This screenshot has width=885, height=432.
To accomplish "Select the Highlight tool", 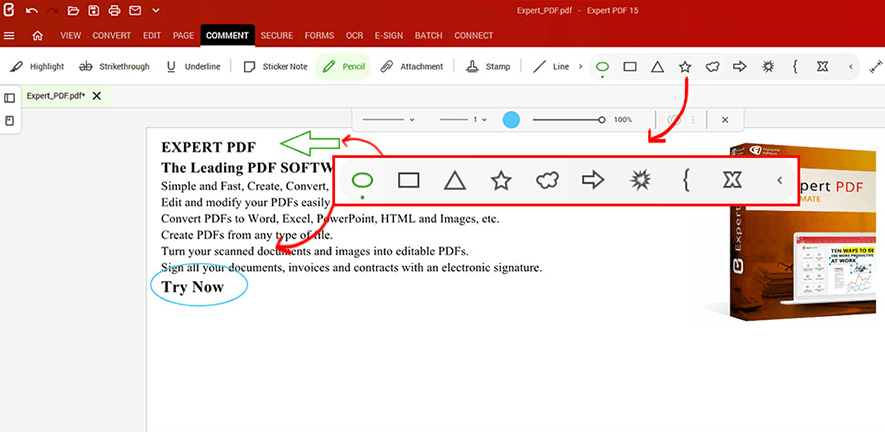I will pos(38,67).
